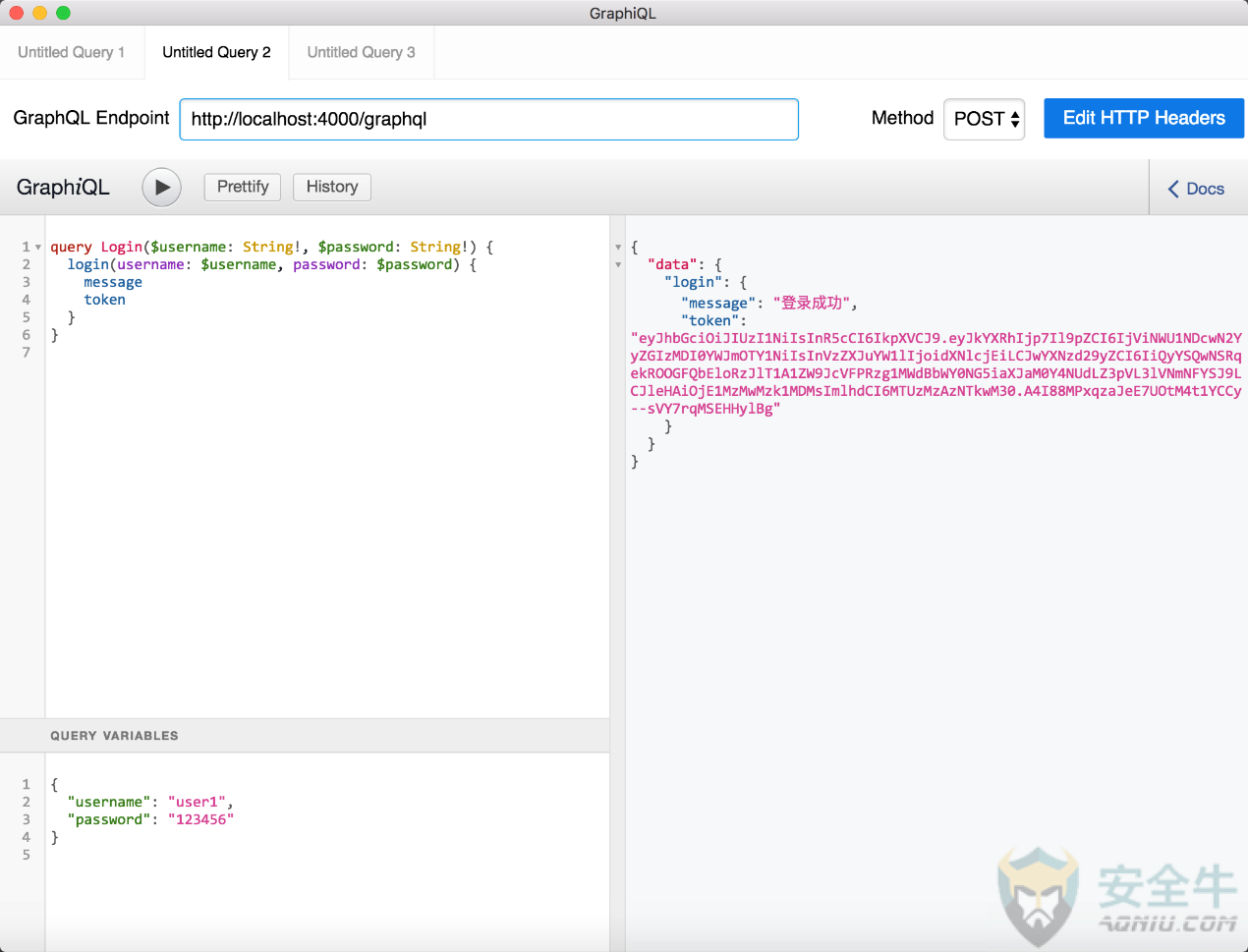Click "login" key in the result pane
Viewport: 1248px width, 952px height.
694,282
